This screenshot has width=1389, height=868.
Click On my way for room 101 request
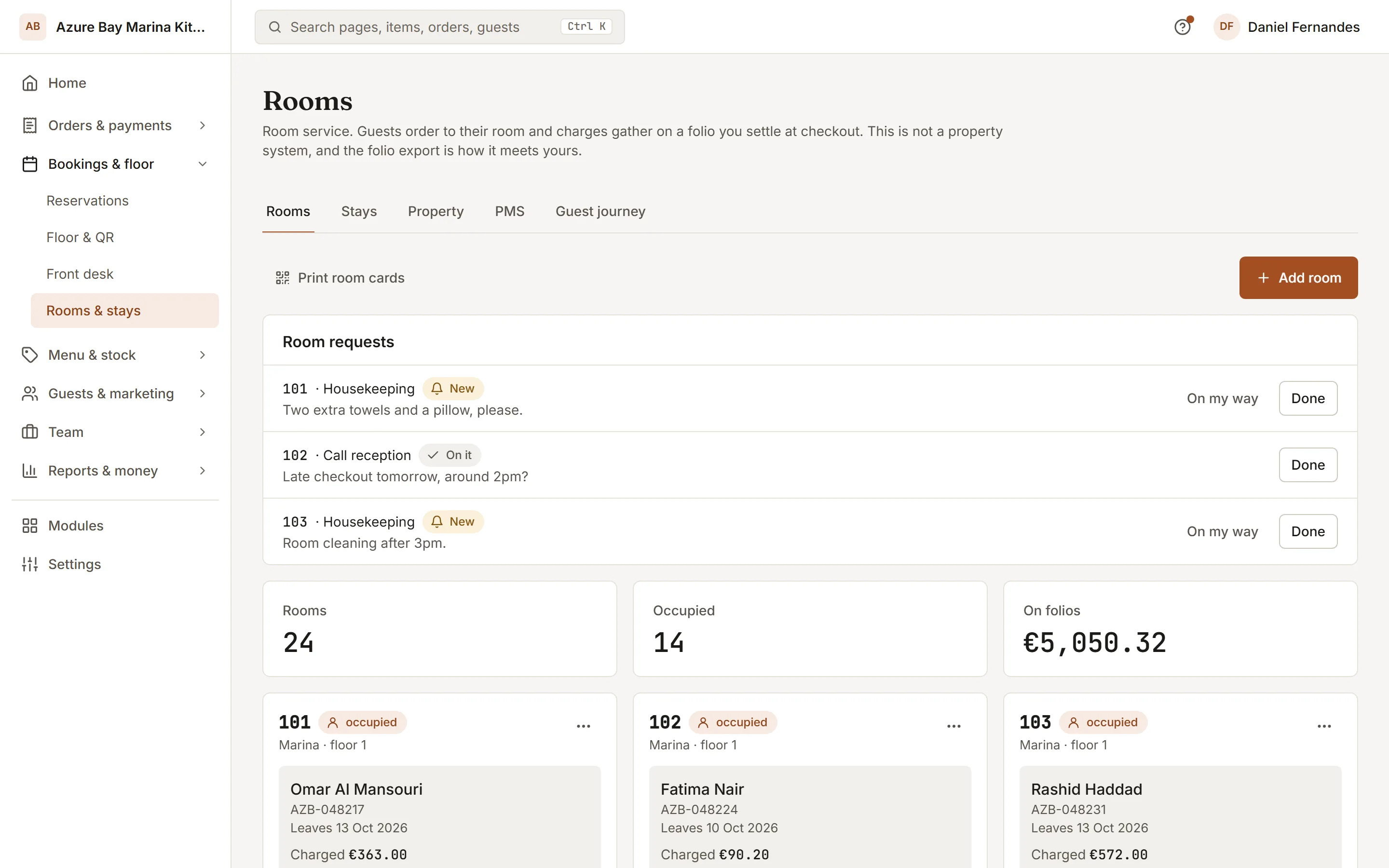point(1223,398)
